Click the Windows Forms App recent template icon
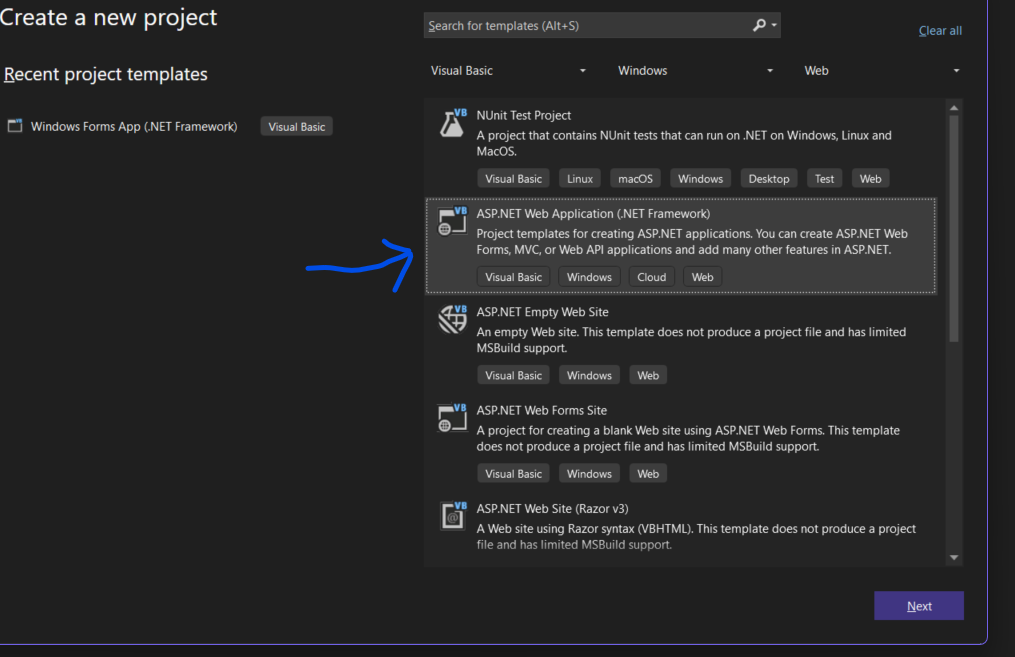Image resolution: width=1015 pixels, height=657 pixels. tap(15, 126)
